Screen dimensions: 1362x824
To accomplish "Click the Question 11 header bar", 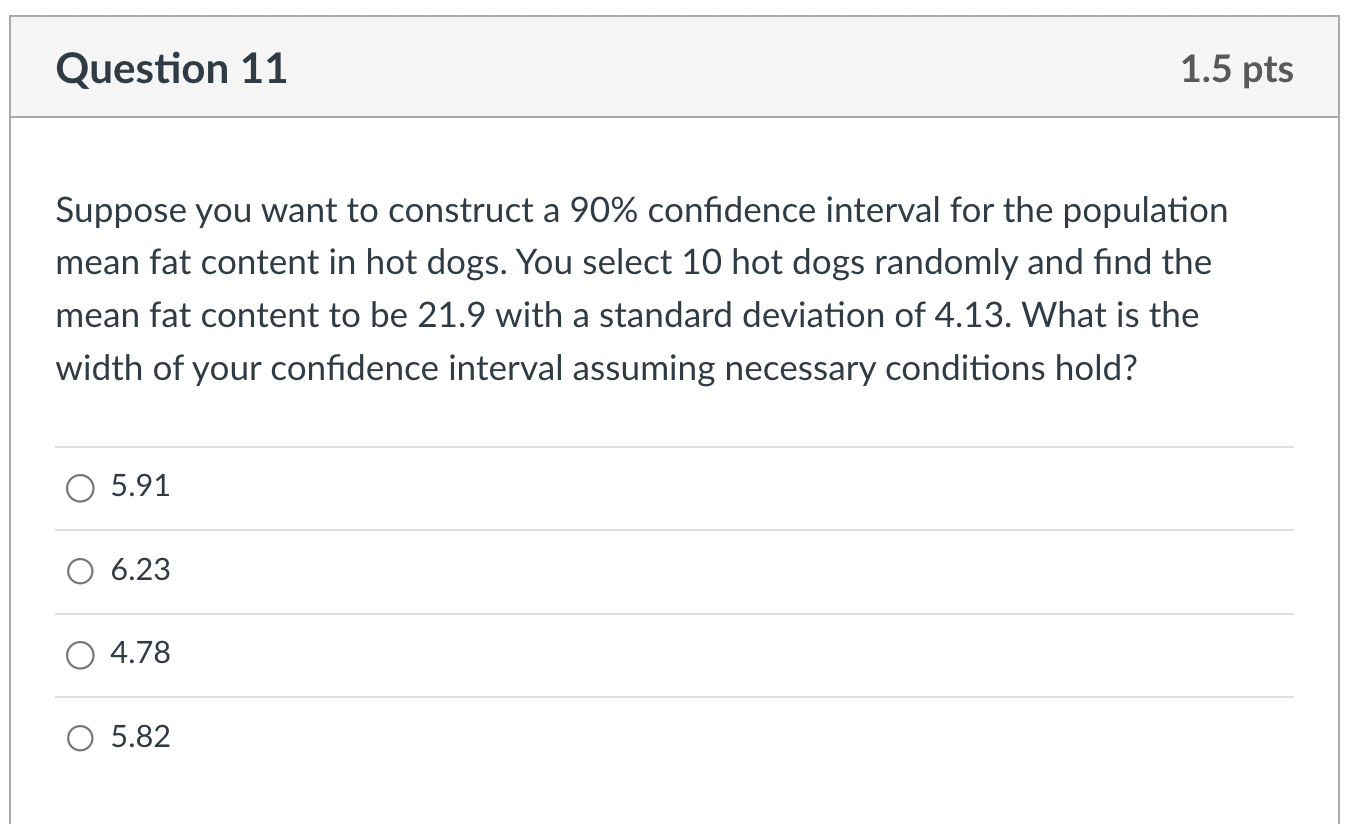I will (x=675, y=68).
